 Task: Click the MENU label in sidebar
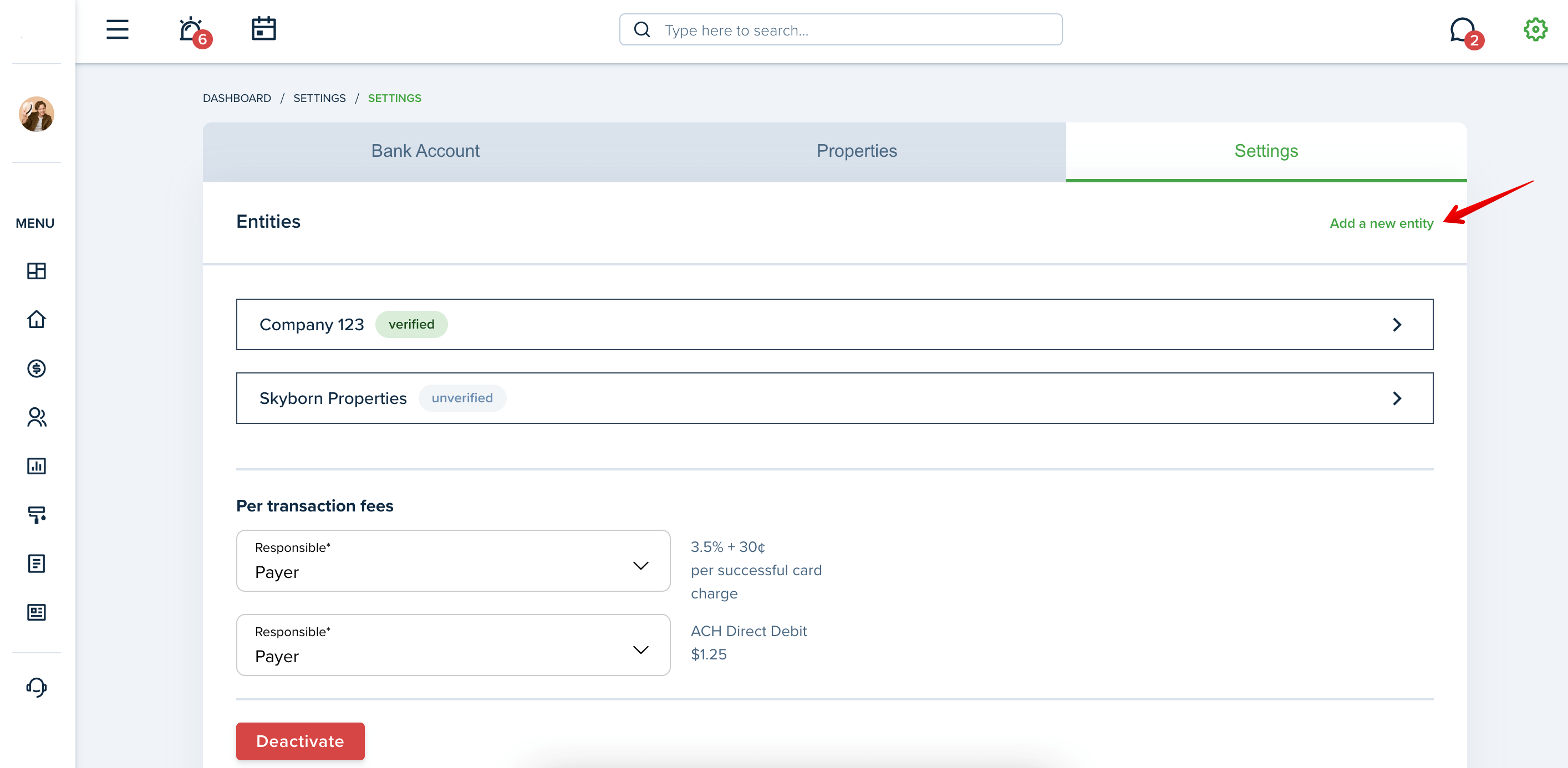point(35,223)
